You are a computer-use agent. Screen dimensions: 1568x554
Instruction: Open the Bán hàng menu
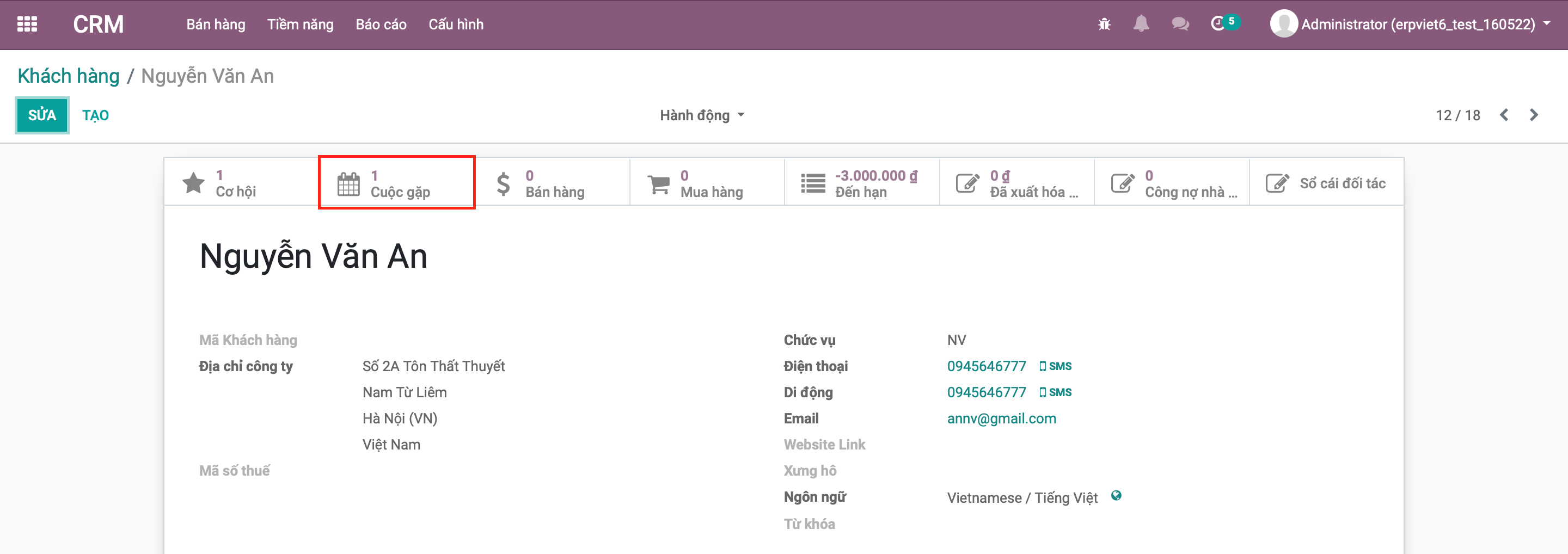tap(216, 24)
